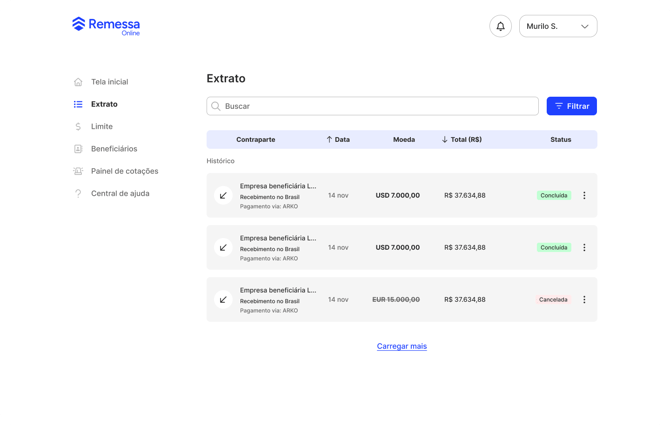This screenshot has width=670, height=425.
Task: Open the three-dot menu for the cancelled transaction
Action: coord(584,299)
